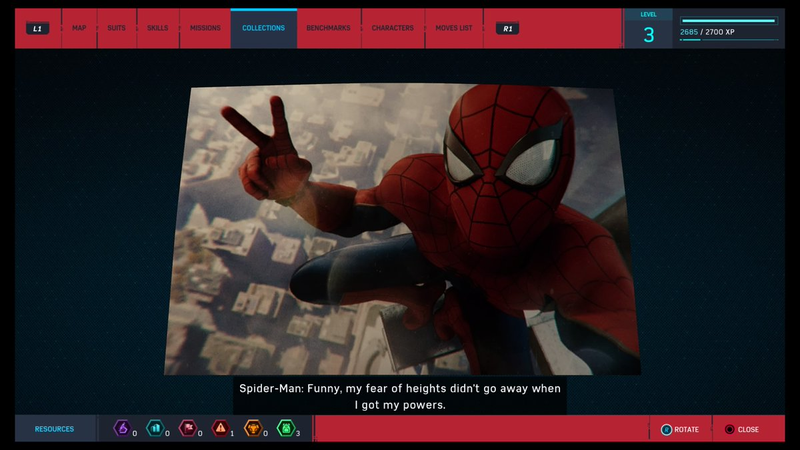
Task: Click the 2685 / 2700 XP text
Action: click(x=707, y=32)
